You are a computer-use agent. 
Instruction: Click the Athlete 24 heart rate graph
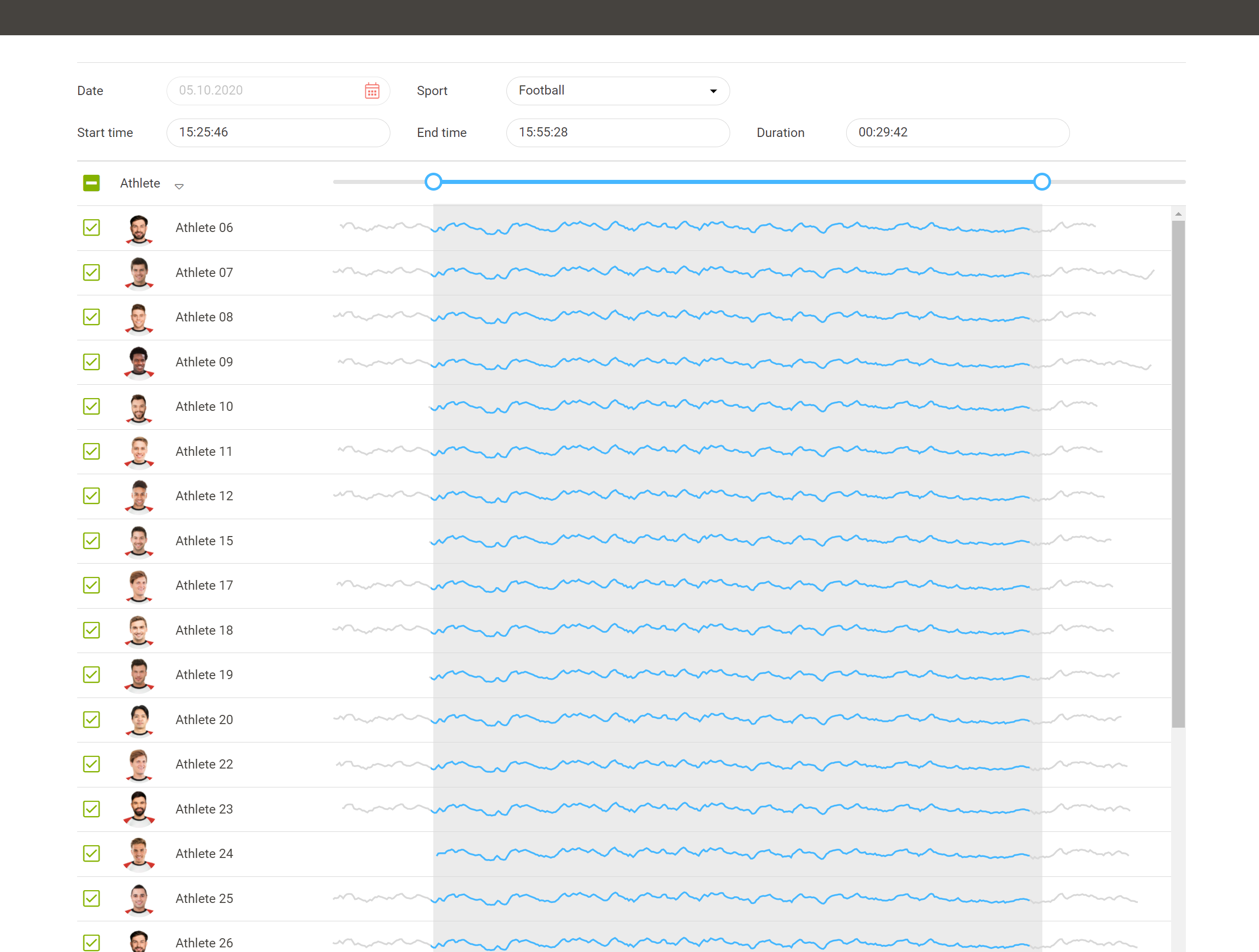[783, 853]
